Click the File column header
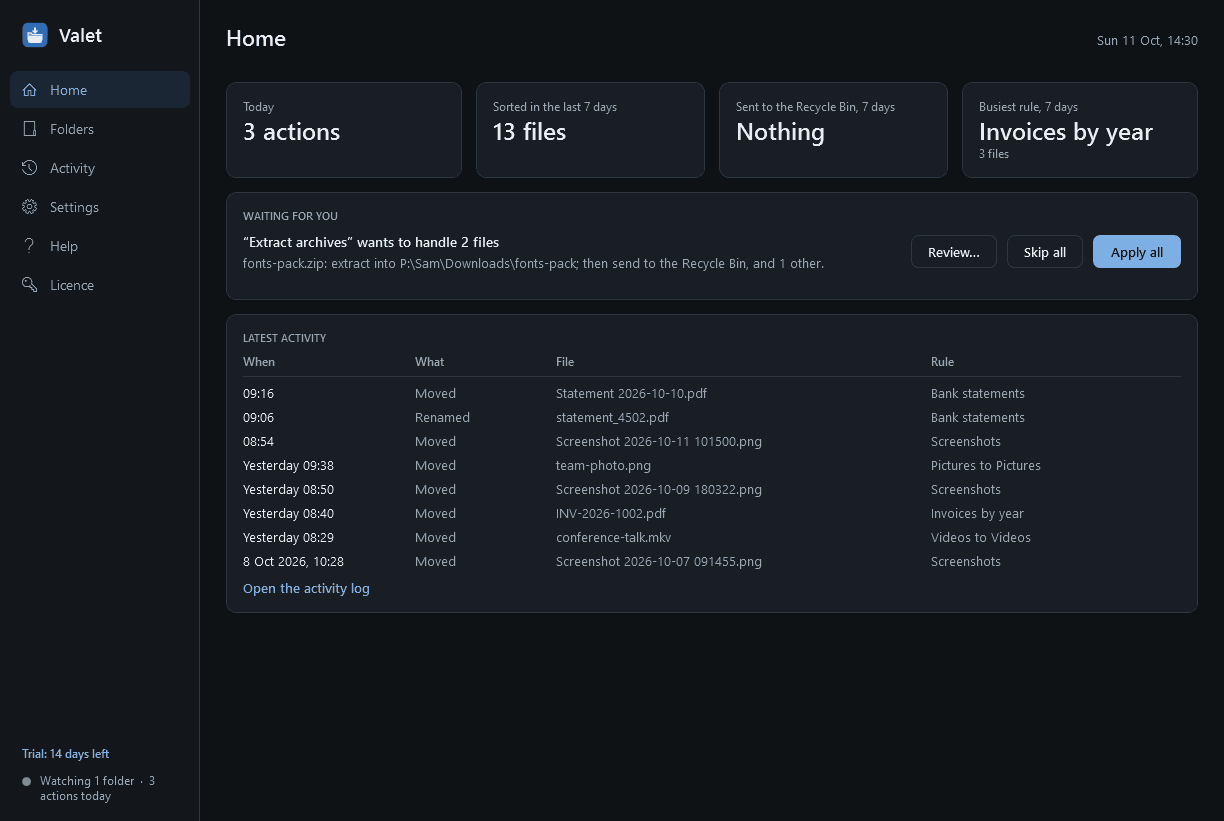This screenshot has width=1224, height=821. coord(565,362)
